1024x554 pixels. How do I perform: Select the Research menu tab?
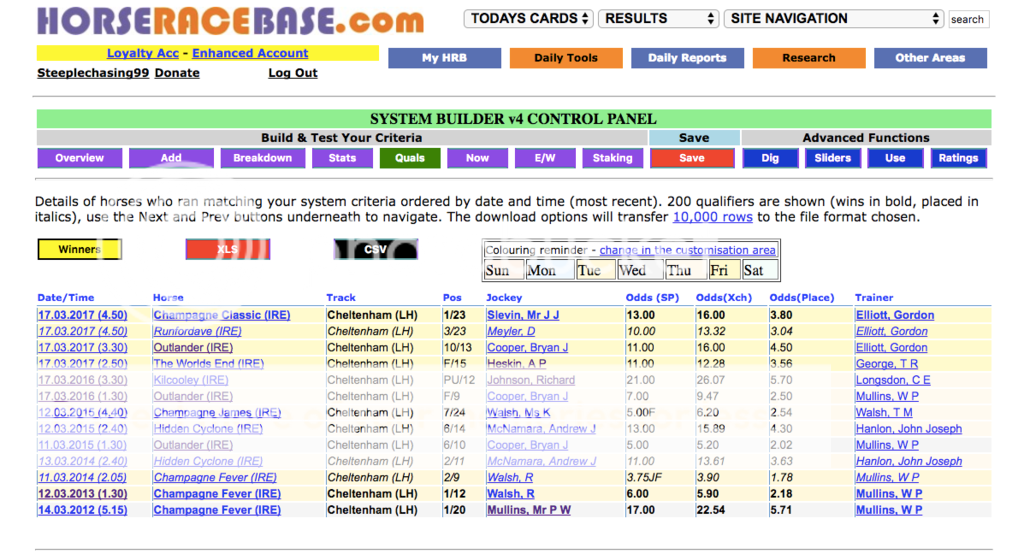click(x=808, y=58)
